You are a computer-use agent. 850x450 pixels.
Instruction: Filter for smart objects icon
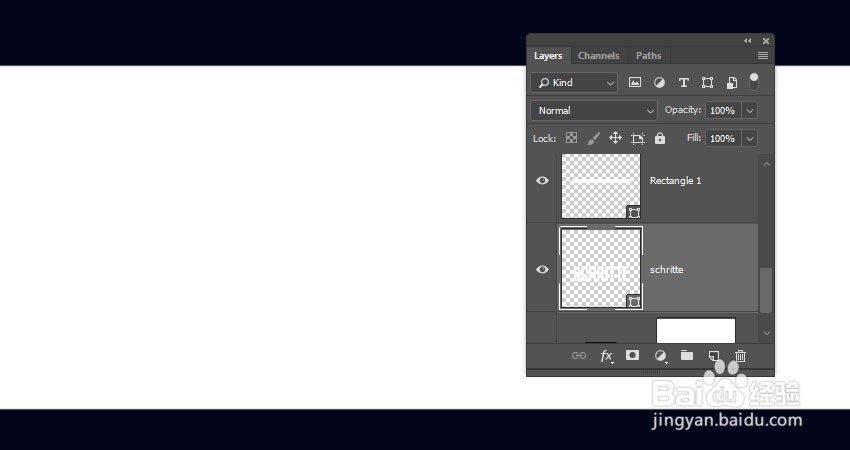(x=732, y=82)
